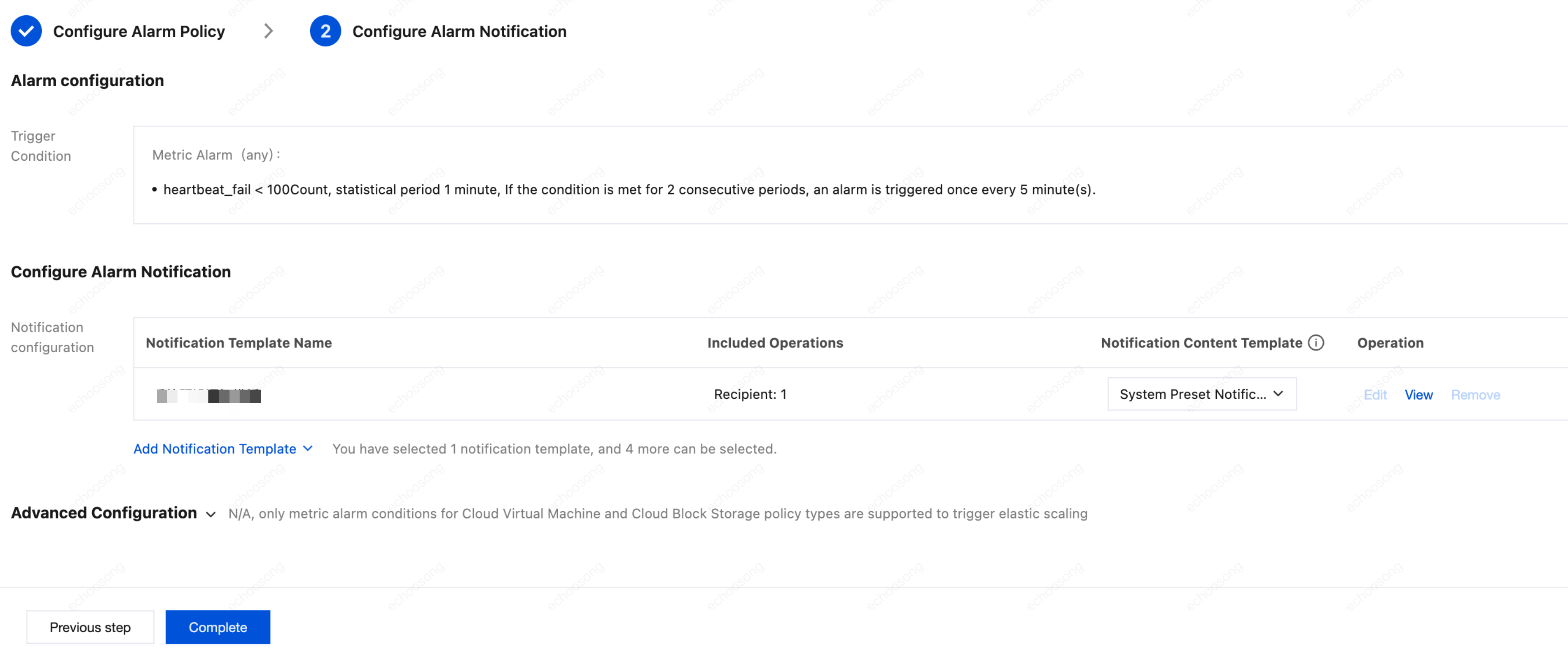Click the step 2 number circle
This screenshot has width=1568, height=664.
point(325,31)
